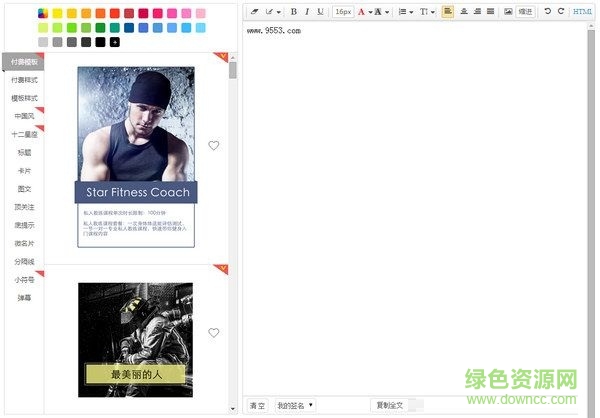Favorite the 最美丽的人 firefighter template
Image resolution: width=600 pixels, height=418 pixels.
pyautogui.click(x=213, y=333)
